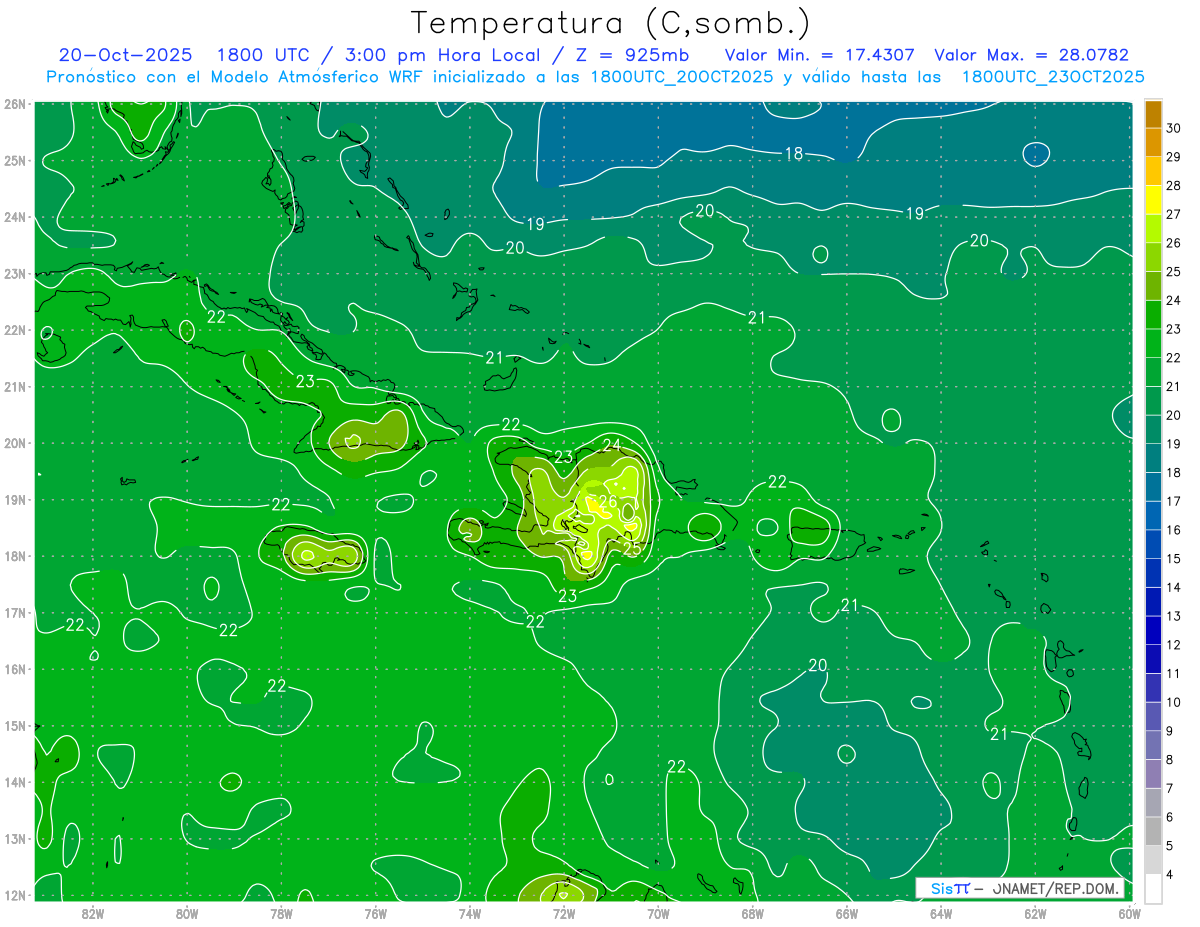Click the '68W' longitude axis label
The height and width of the screenshot is (927, 1200).
[x=753, y=913]
